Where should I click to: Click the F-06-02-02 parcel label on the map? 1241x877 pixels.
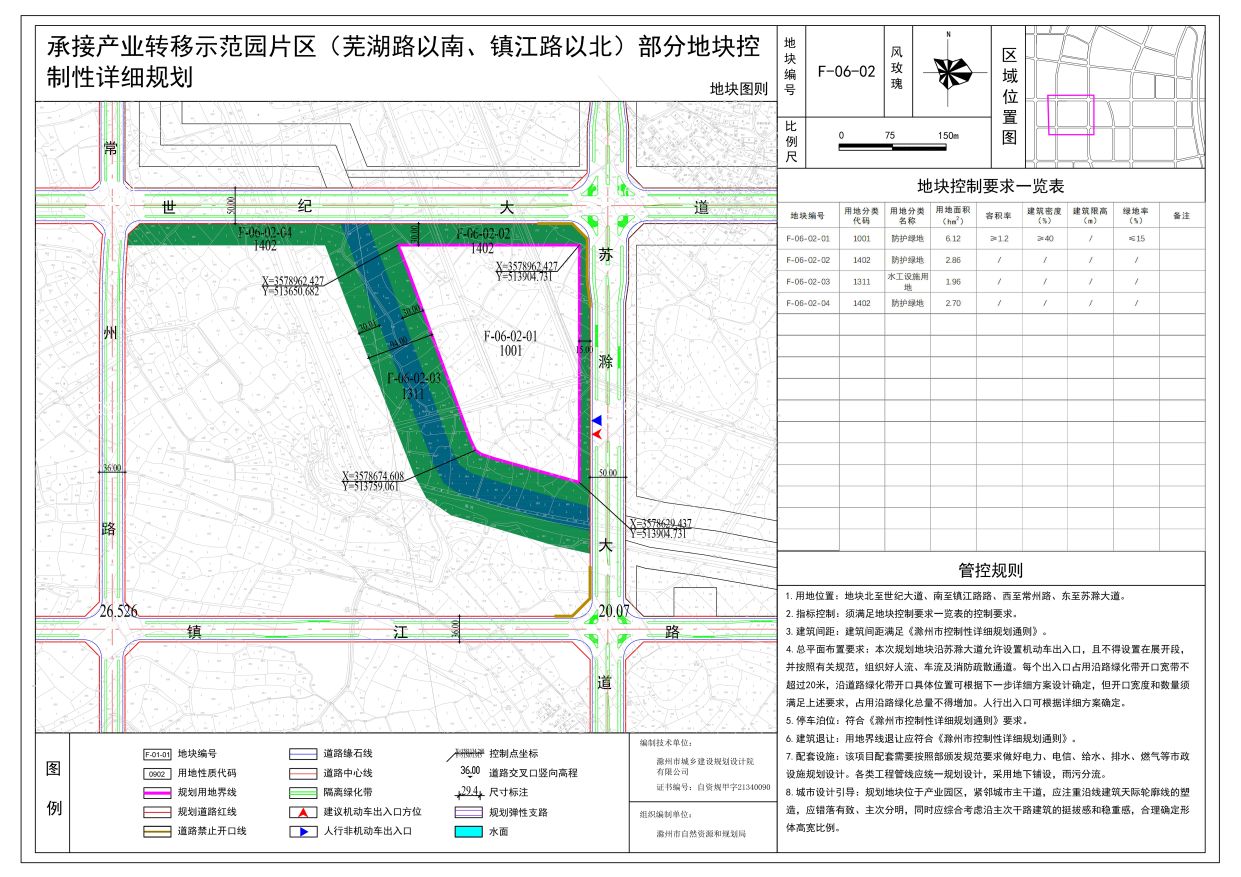tap(483, 233)
